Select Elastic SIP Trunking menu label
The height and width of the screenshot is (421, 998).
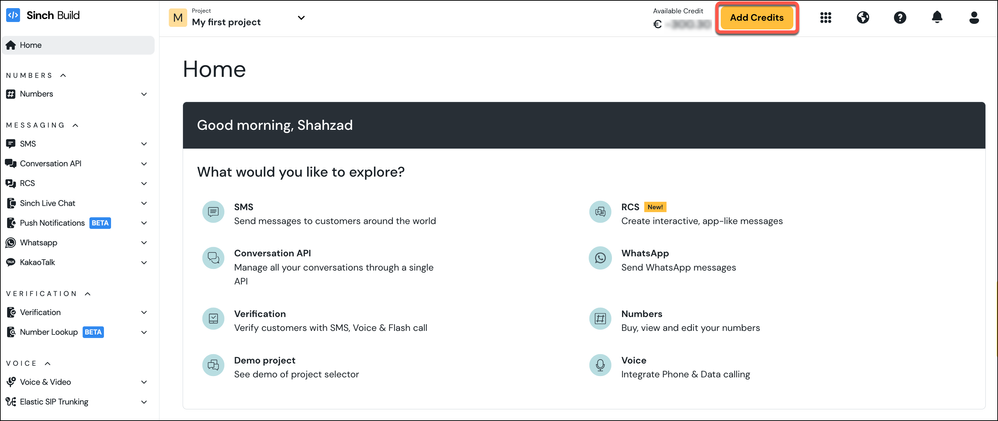[x=54, y=402]
